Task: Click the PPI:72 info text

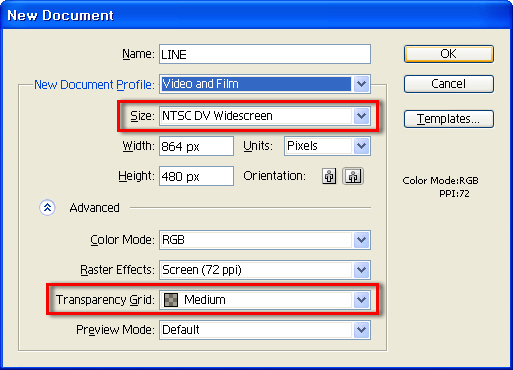Action: tap(454, 194)
